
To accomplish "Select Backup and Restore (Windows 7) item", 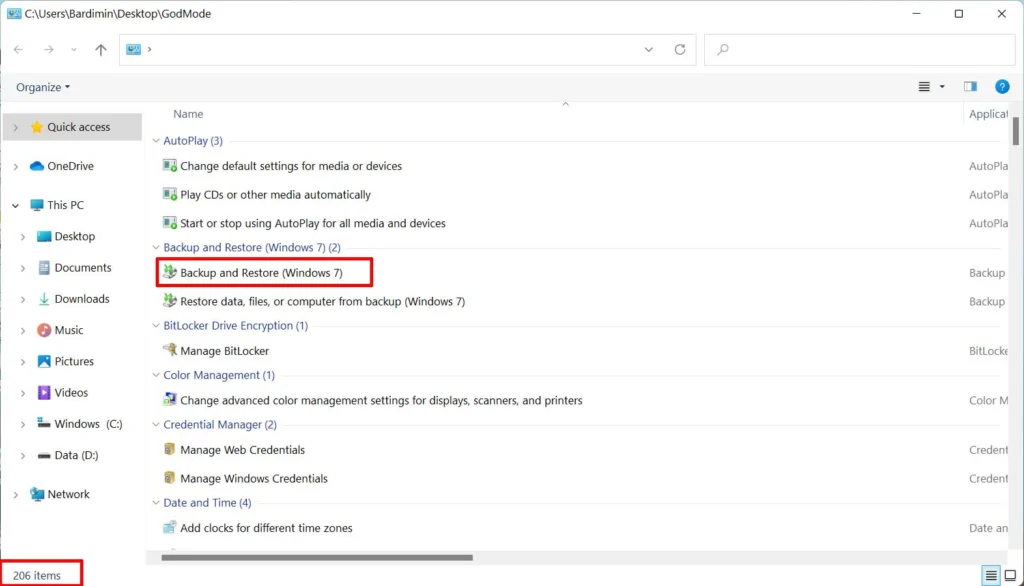I will pyautogui.click(x=261, y=273).
